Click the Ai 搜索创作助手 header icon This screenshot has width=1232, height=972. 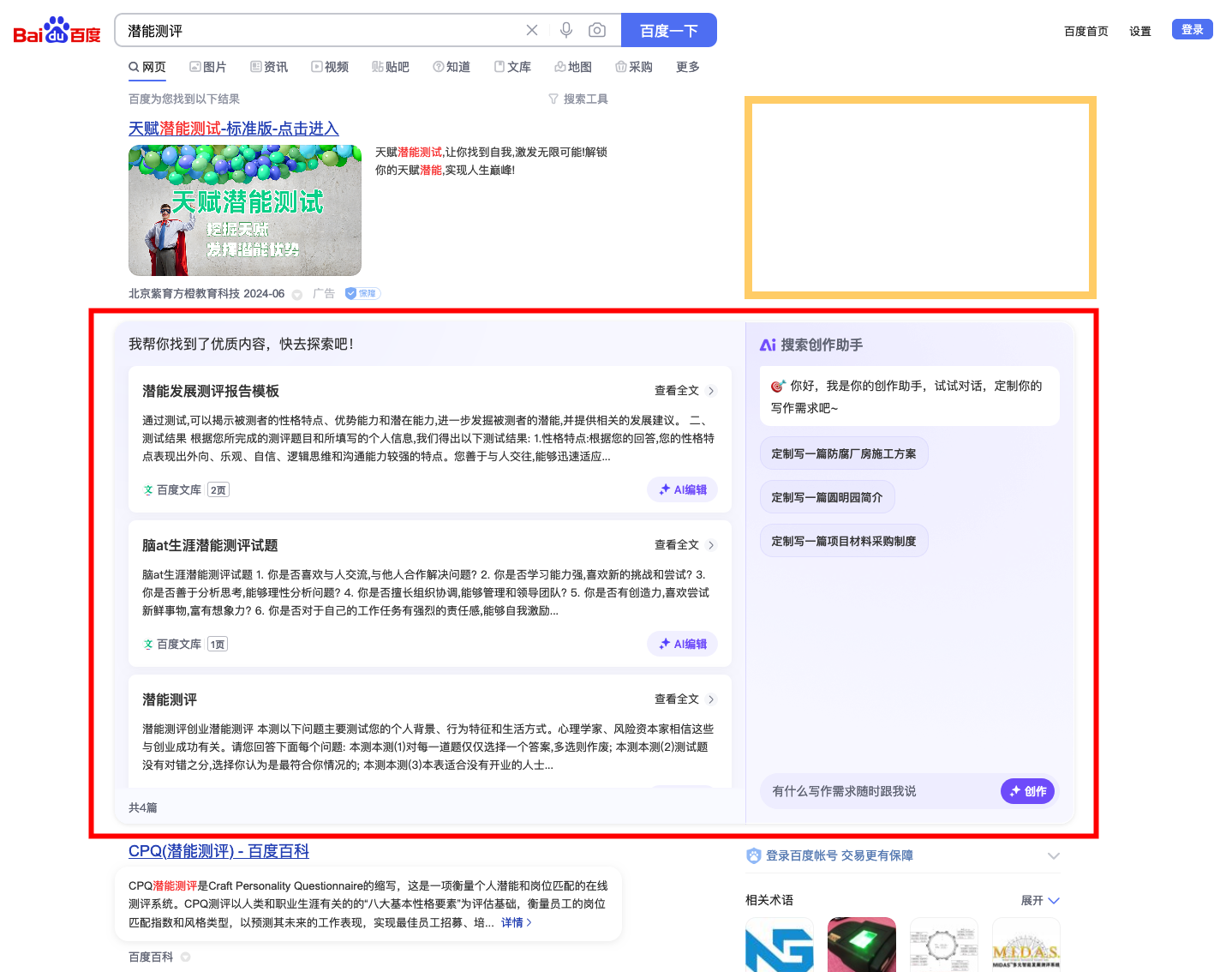coord(768,345)
